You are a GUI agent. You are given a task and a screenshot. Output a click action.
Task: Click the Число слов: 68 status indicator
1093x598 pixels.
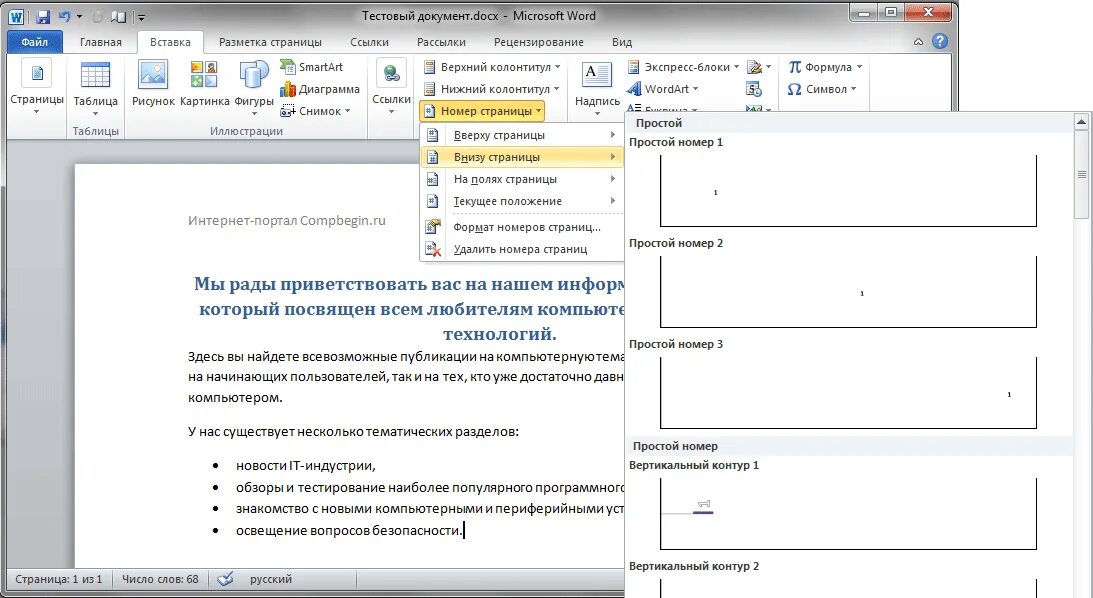[x=160, y=579]
